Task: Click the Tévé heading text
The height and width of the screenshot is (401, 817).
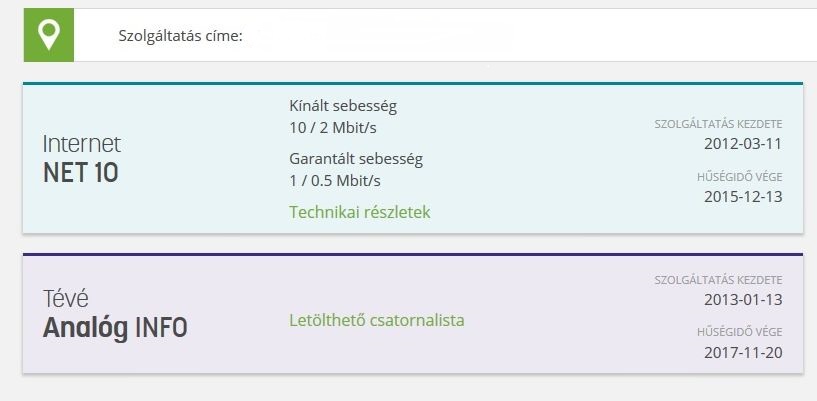Action: (x=67, y=297)
